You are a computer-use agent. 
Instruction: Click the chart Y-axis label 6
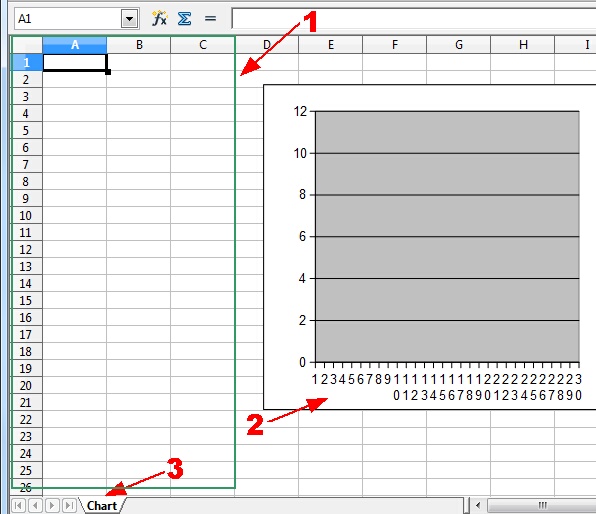pos(303,236)
